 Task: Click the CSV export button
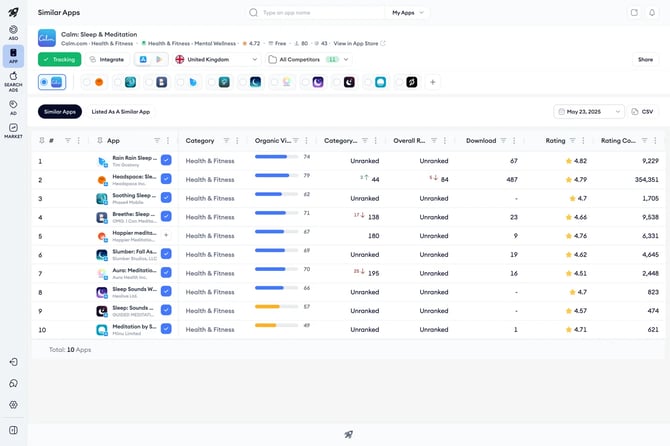(x=643, y=112)
